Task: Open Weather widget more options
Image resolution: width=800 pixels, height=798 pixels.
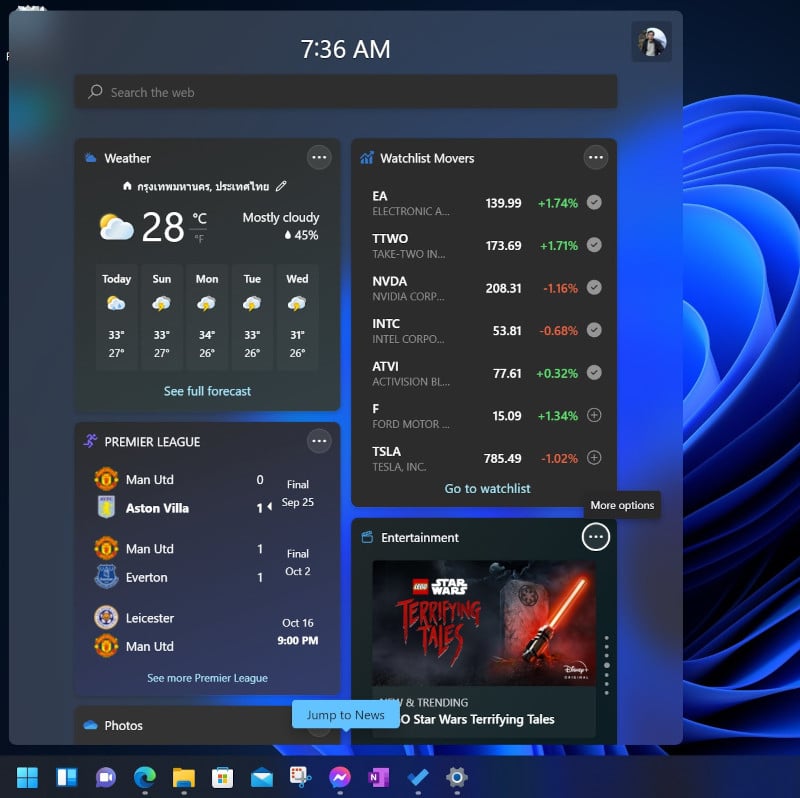Action: [319, 157]
